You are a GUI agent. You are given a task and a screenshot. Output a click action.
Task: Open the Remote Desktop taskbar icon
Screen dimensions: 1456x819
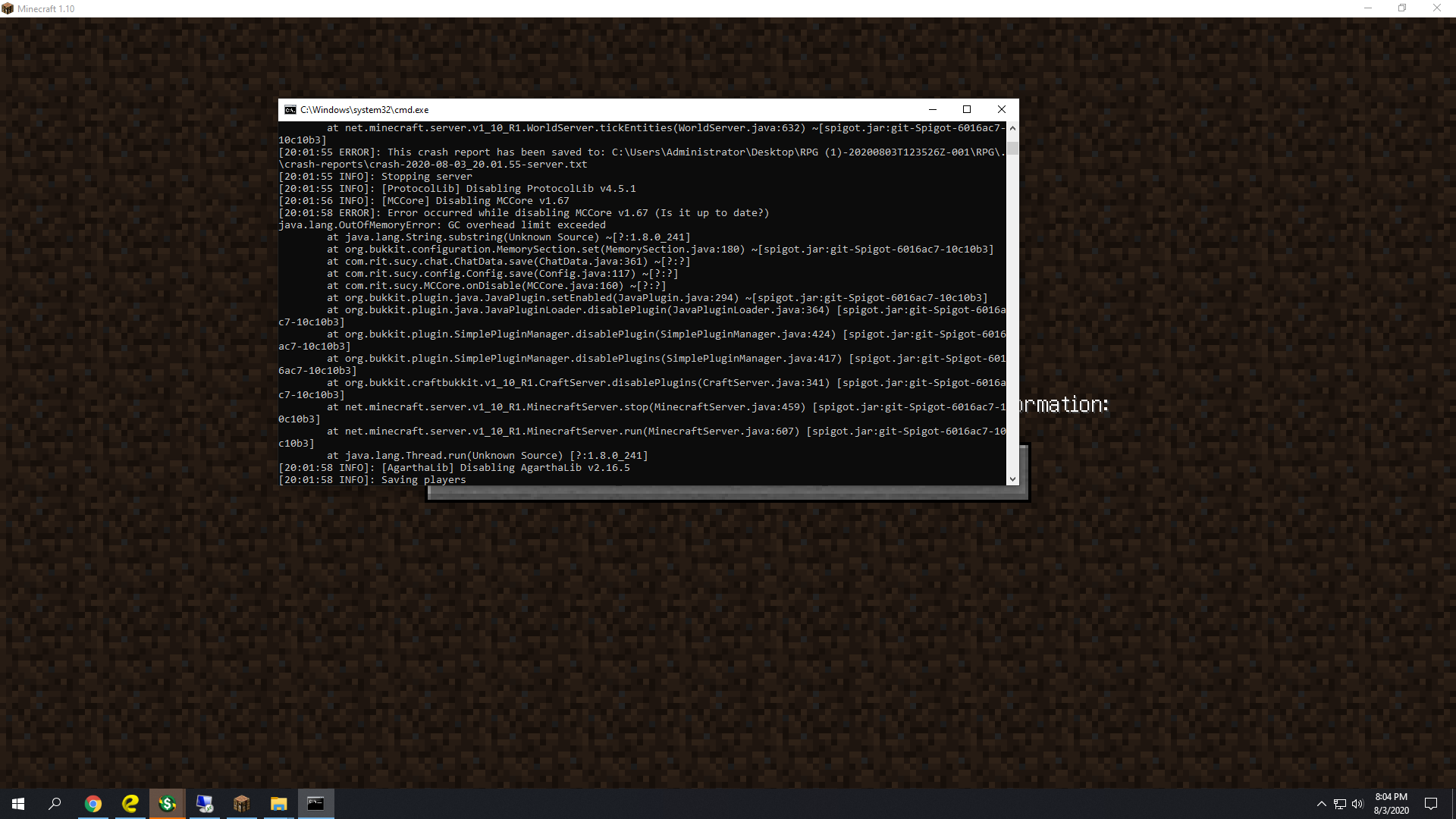(x=204, y=804)
